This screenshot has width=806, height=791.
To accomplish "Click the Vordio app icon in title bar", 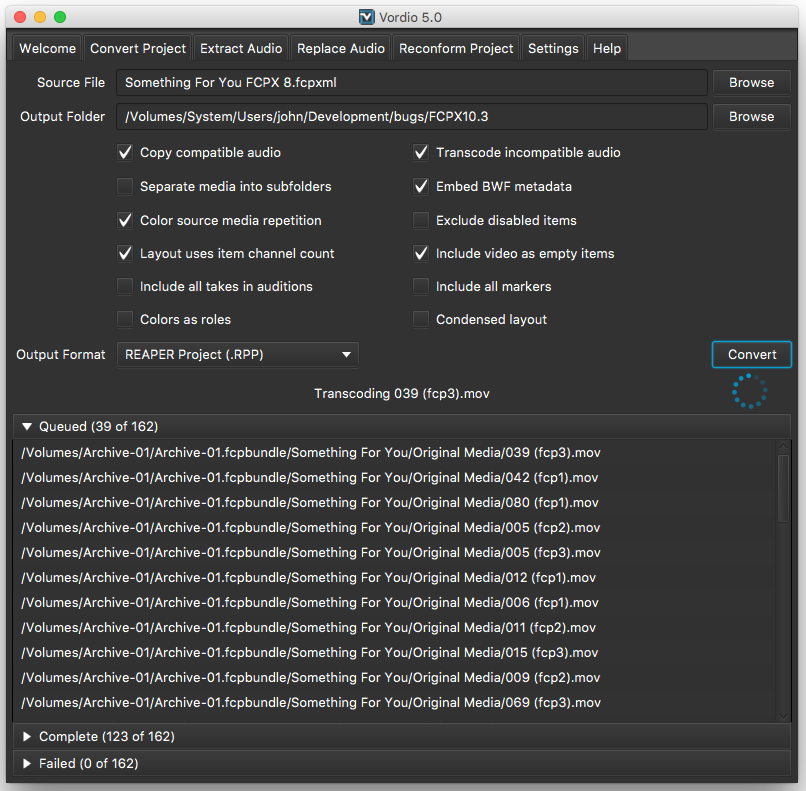I will click(x=367, y=17).
